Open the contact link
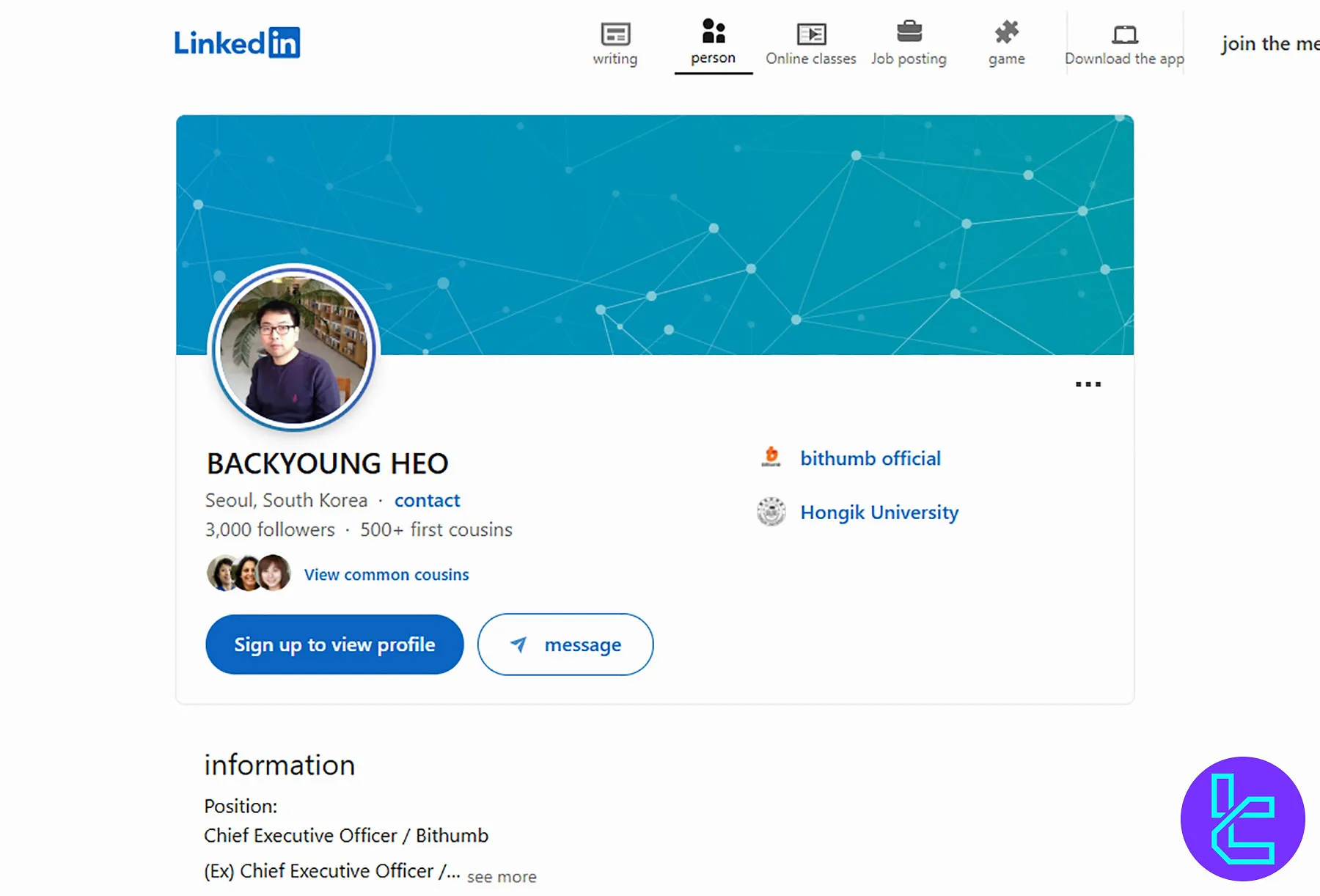 click(x=428, y=500)
